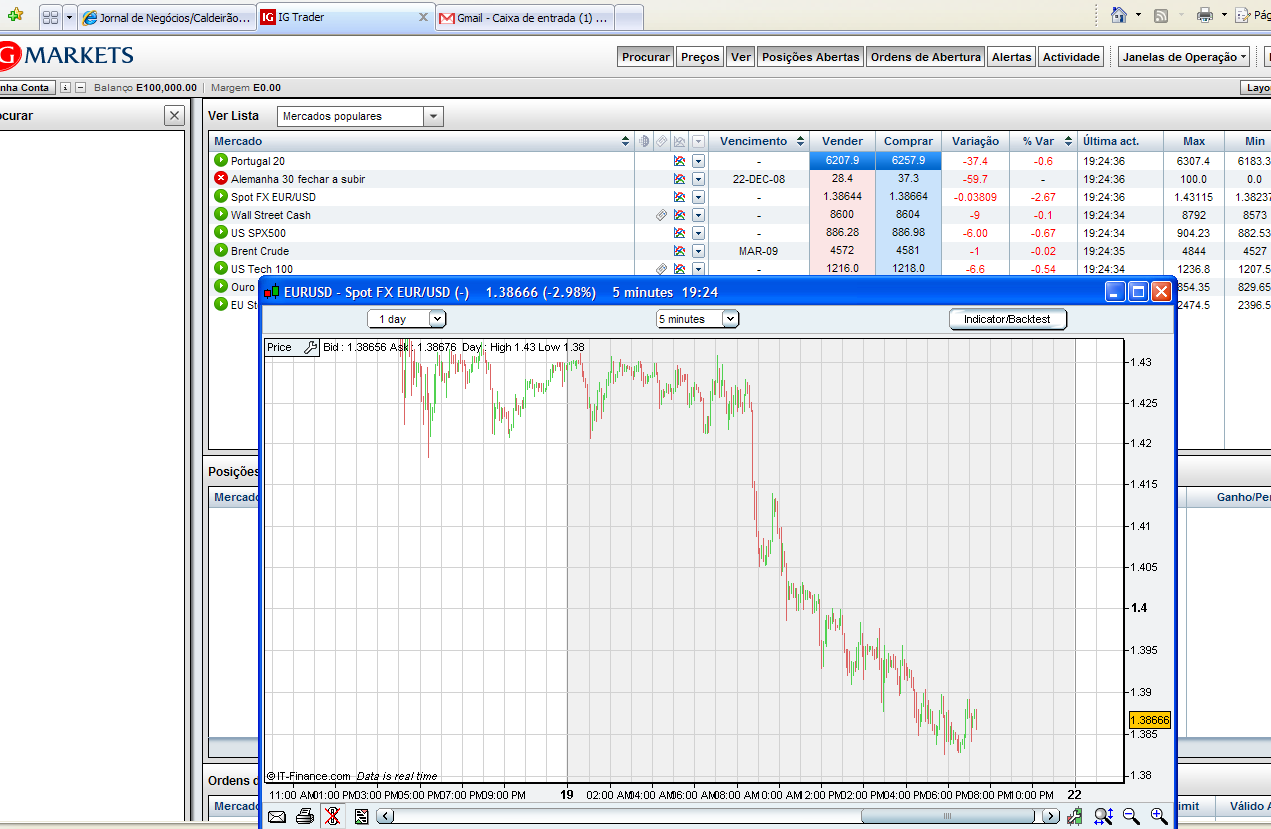Click green arrow icon beside US SPX500
Screen dimensions: 1271x829
point(221,232)
